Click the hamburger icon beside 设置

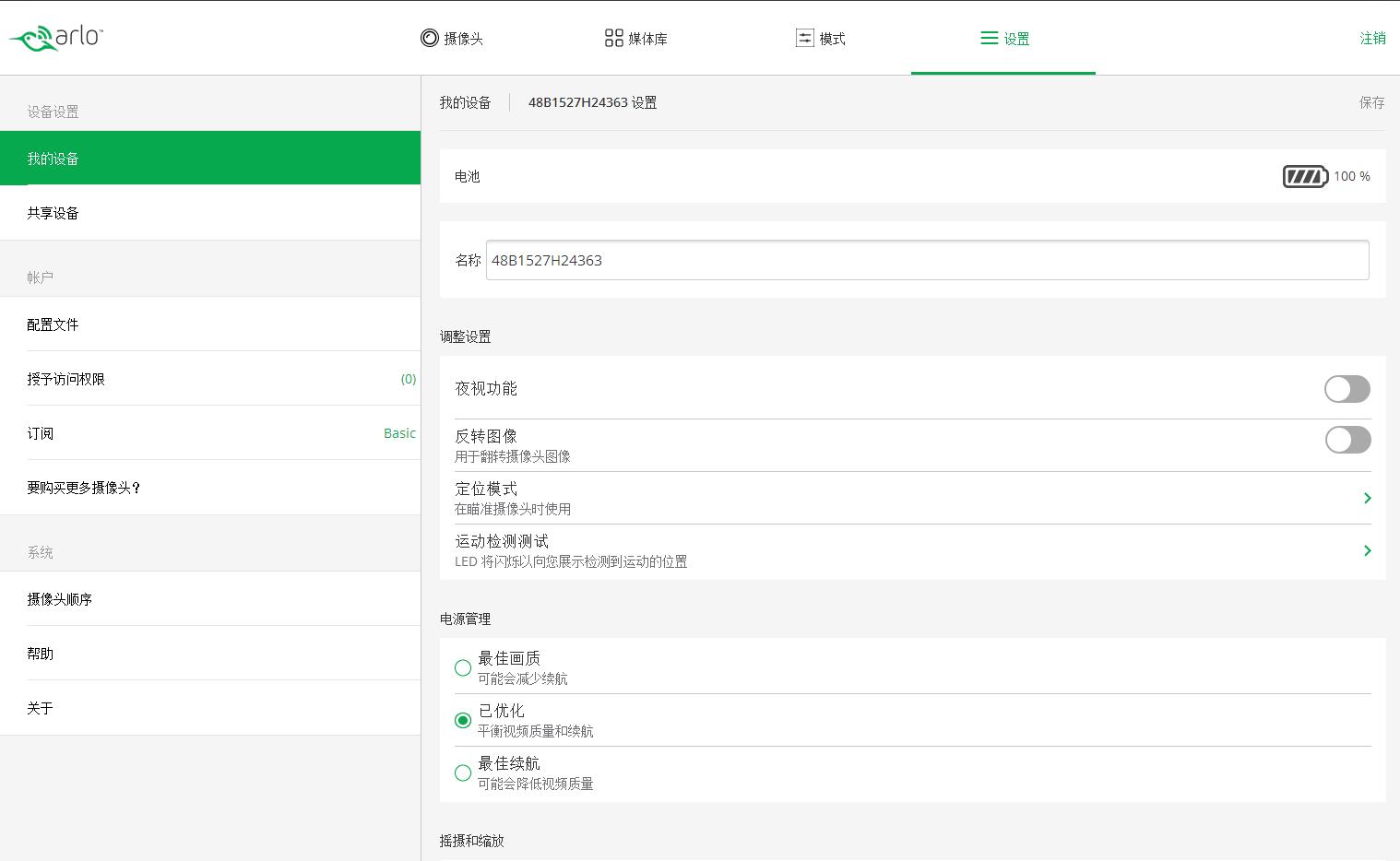pyautogui.click(x=989, y=38)
